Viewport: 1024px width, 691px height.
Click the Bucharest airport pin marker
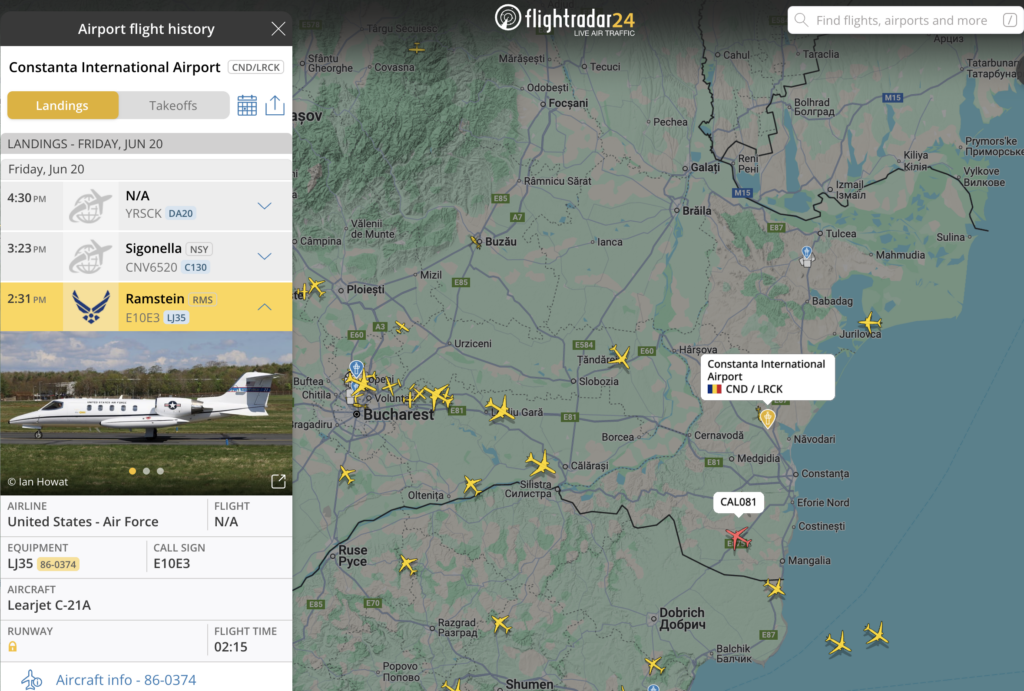point(356,370)
